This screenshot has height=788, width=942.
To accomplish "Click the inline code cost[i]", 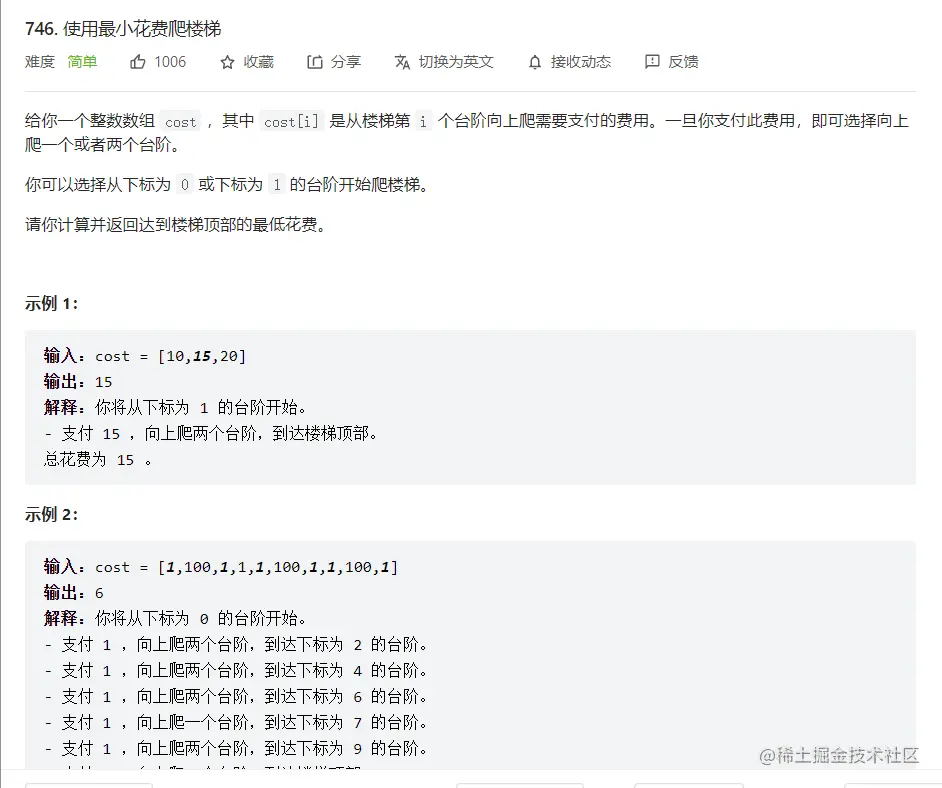I will (291, 121).
